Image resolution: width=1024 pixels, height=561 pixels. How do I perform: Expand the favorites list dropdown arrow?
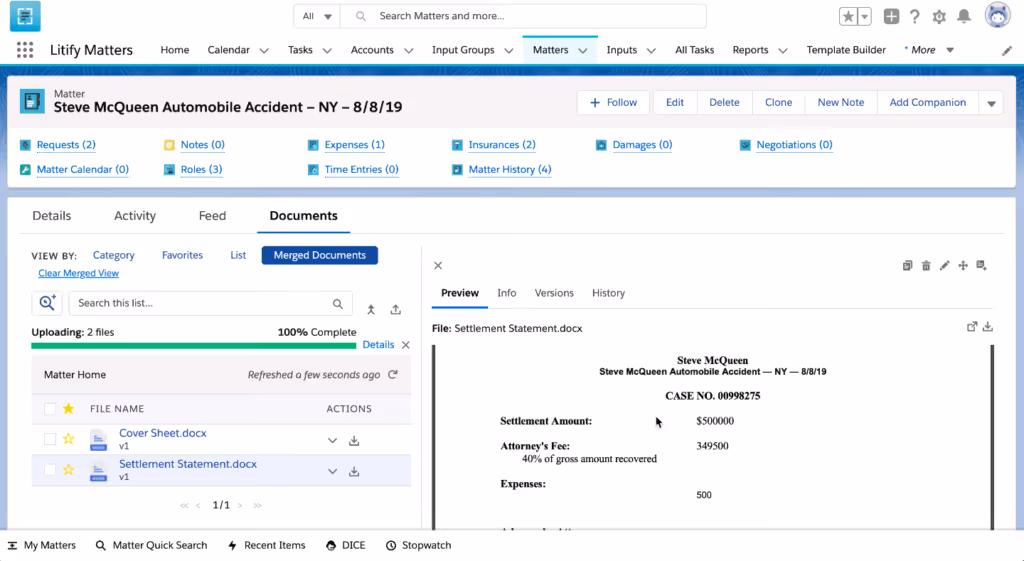(865, 17)
